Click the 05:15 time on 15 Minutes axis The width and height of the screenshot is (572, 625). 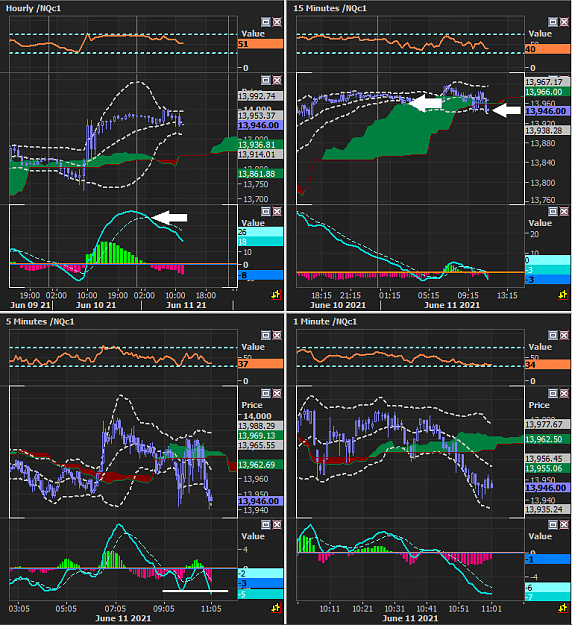tap(428, 295)
